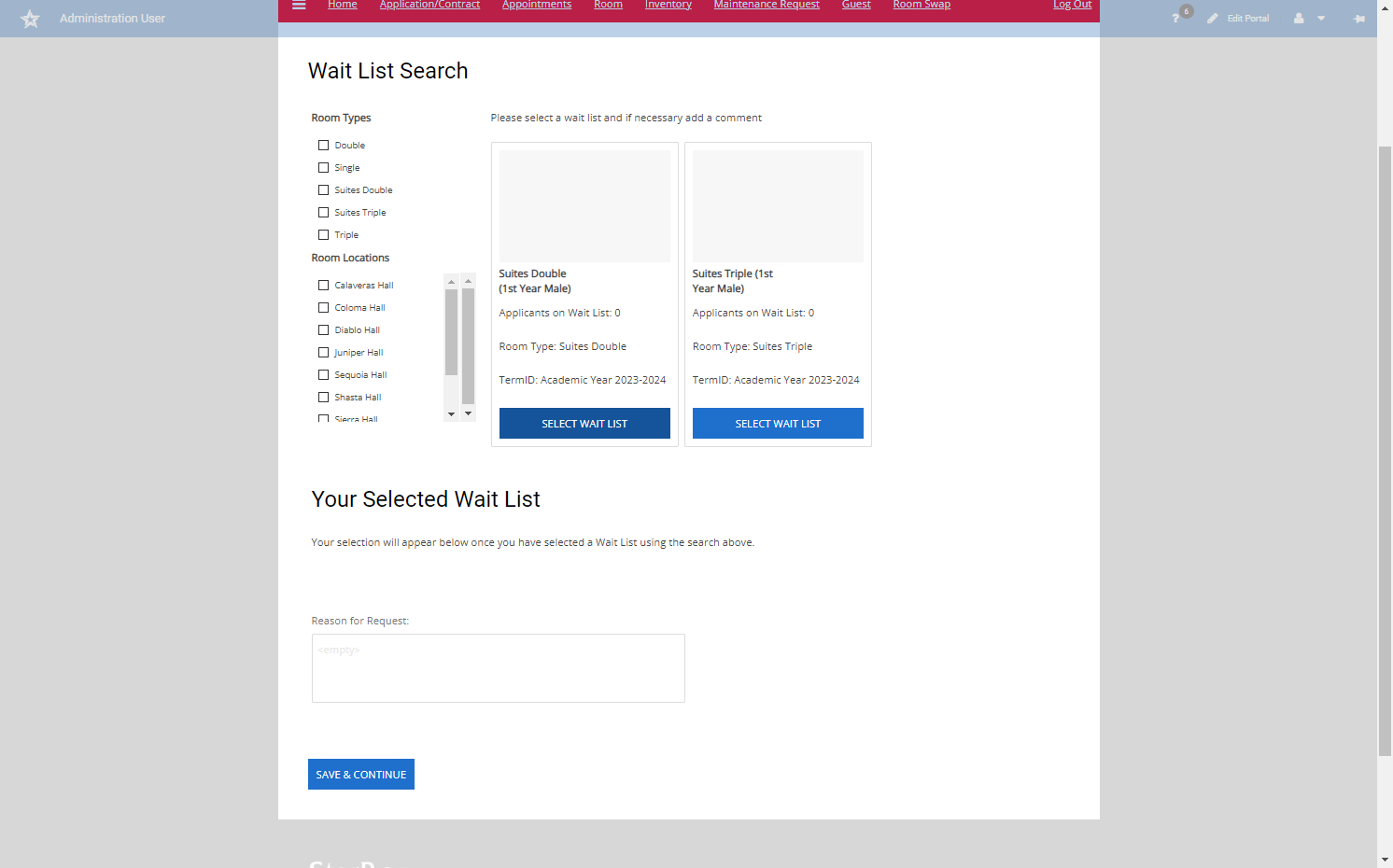1393x868 pixels.
Task: Click the Edit Portal pencil icon
Action: pos(1212,19)
